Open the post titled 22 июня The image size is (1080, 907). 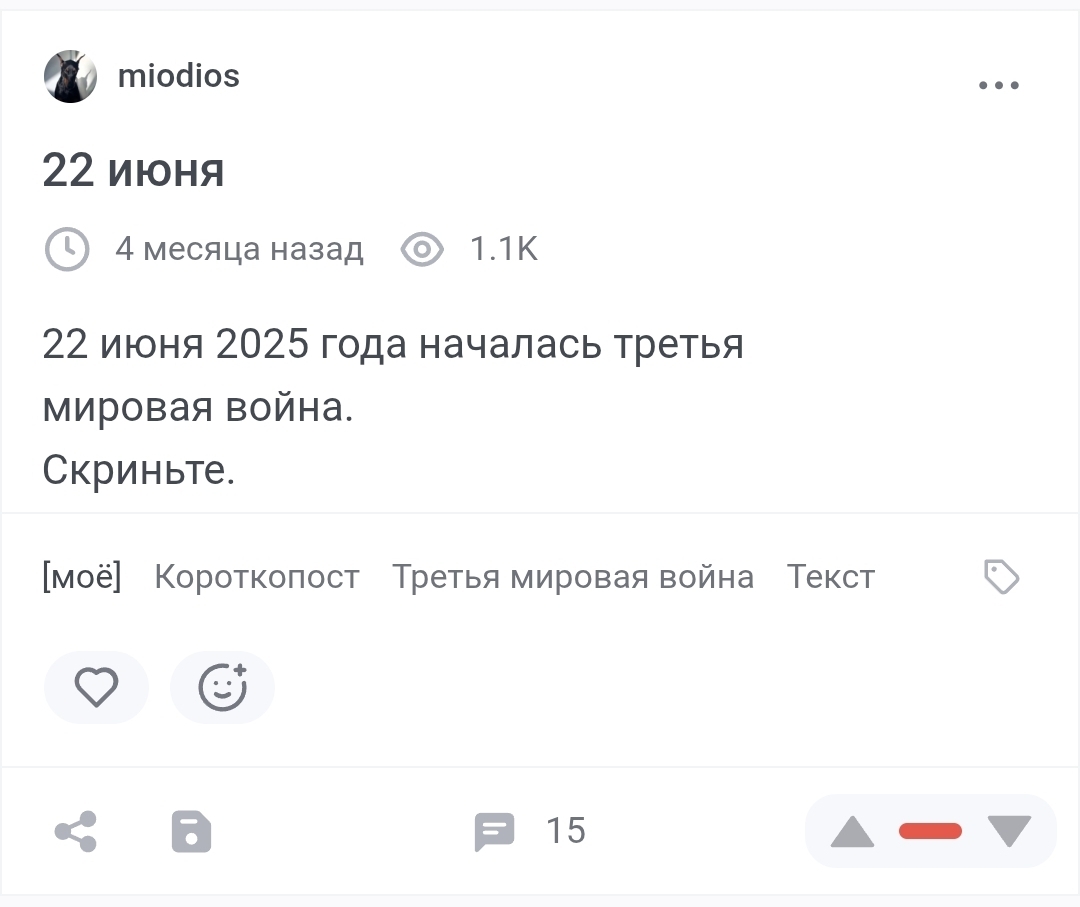(133, 171)
